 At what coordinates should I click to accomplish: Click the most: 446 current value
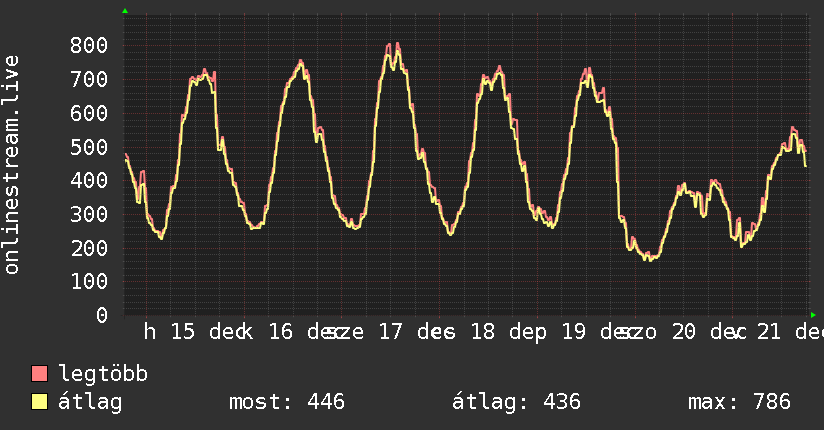click(x=287, y=402)
